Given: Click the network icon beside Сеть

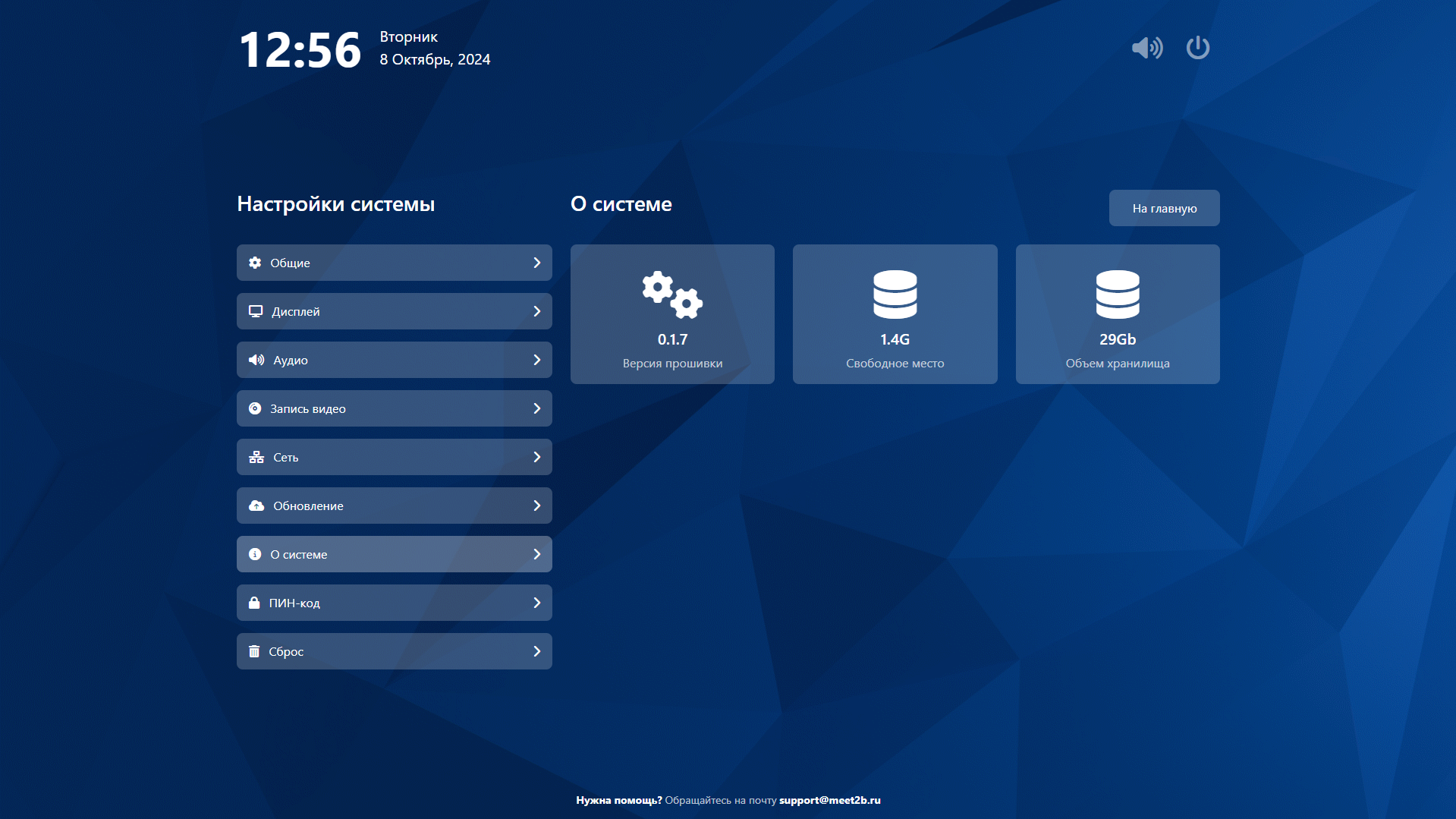Looking at the screenshot, I should pos(256,457).
